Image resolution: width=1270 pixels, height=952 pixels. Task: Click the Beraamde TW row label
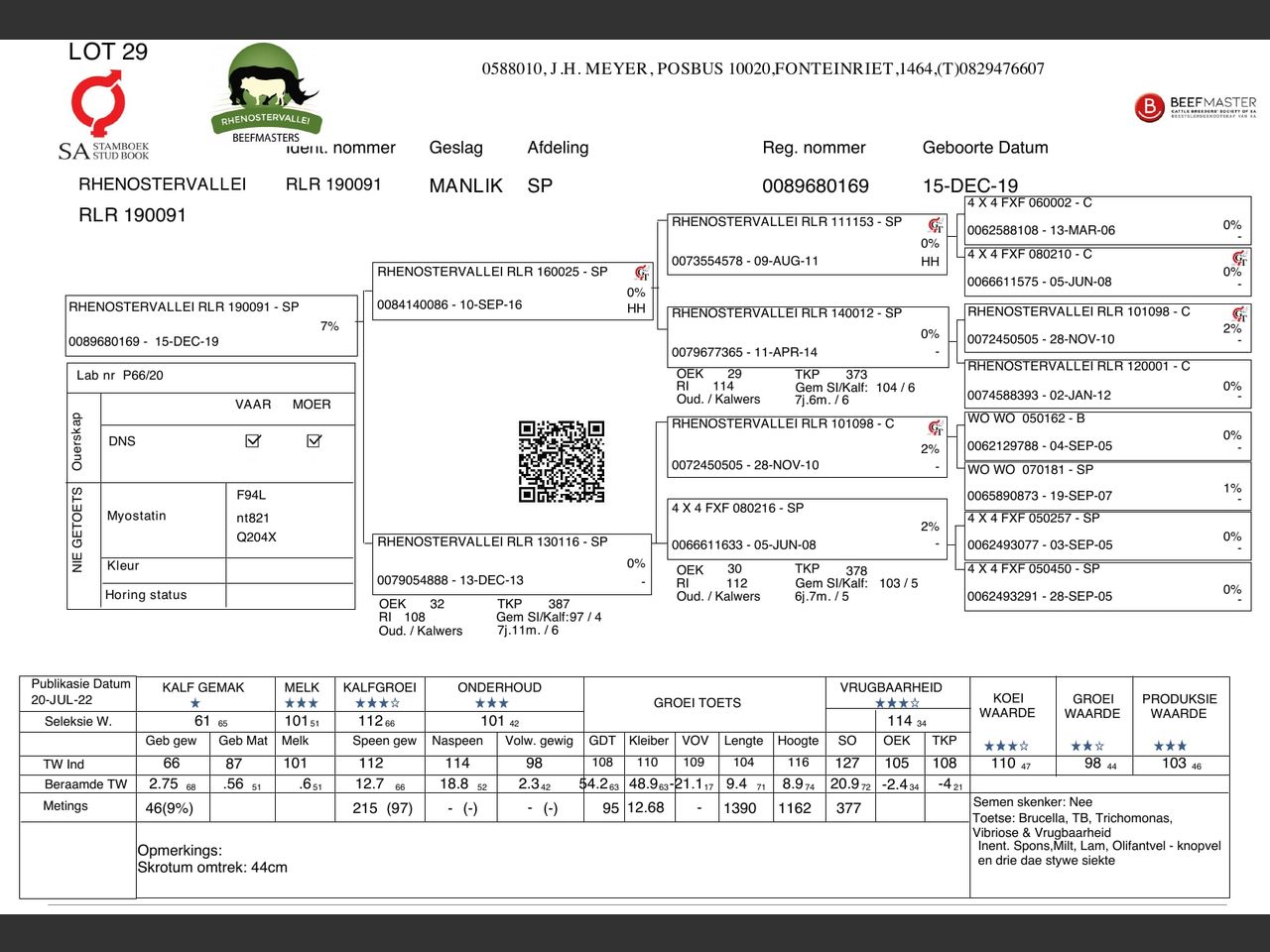click(x=86, y=784)
